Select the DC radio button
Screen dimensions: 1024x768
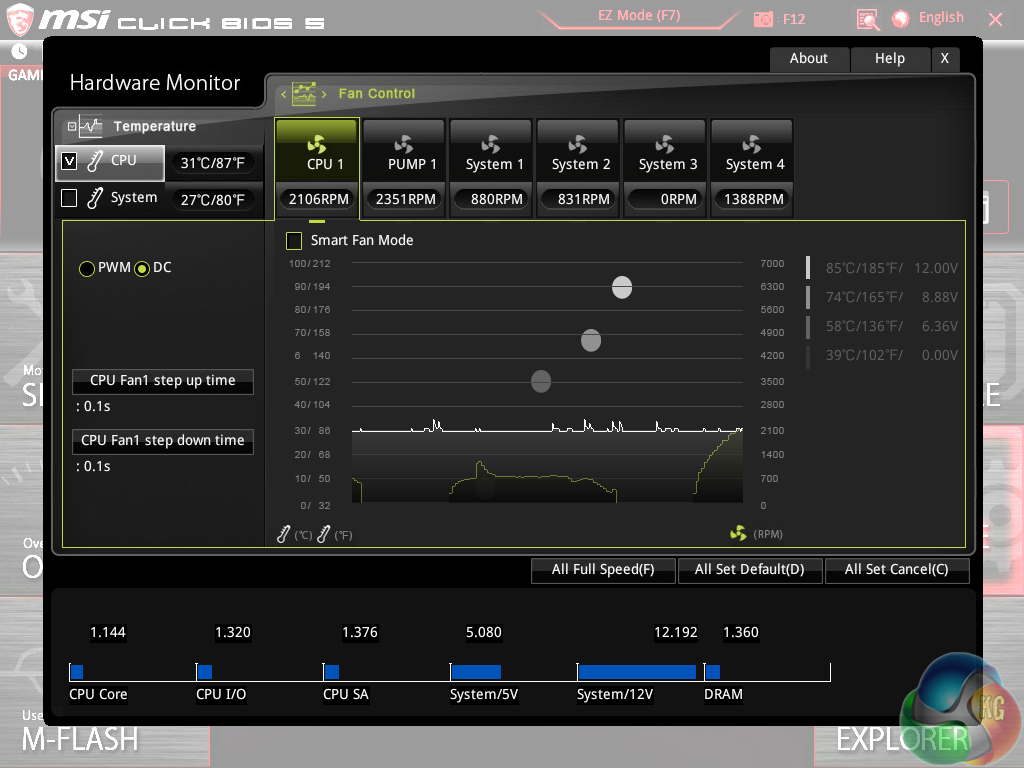[x=142, y=268]
